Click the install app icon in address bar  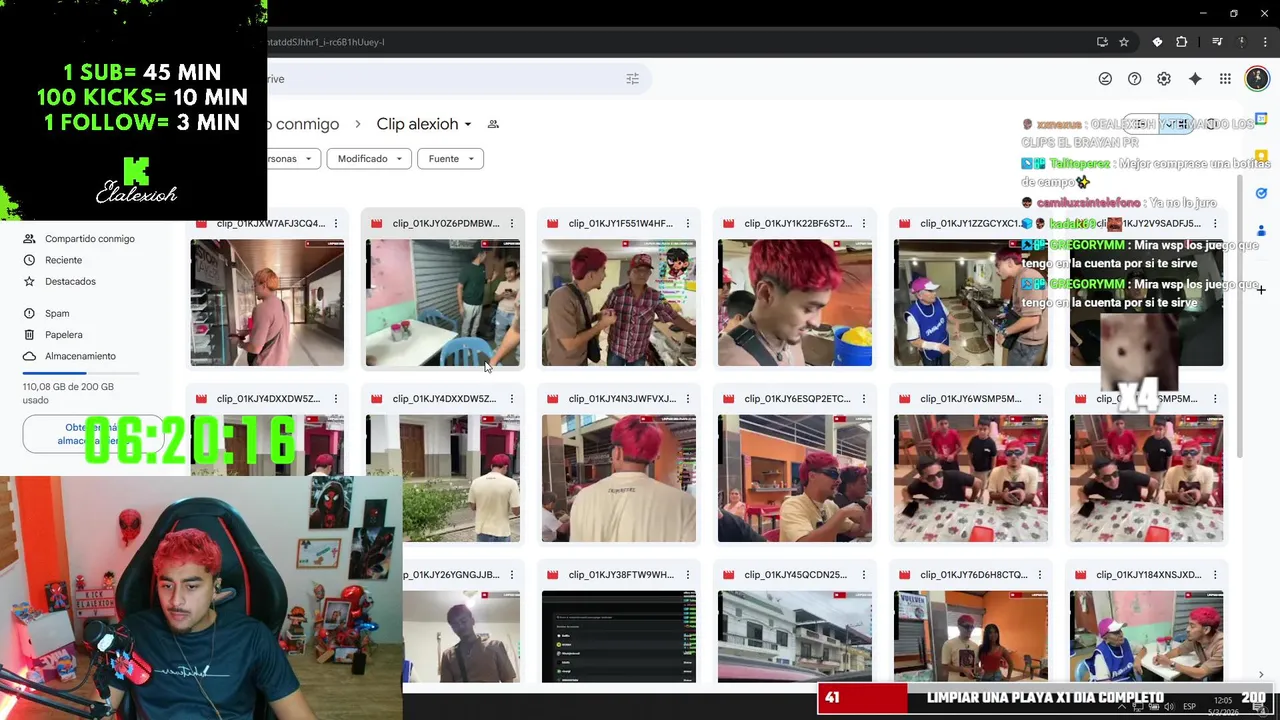pos(1102,42)
